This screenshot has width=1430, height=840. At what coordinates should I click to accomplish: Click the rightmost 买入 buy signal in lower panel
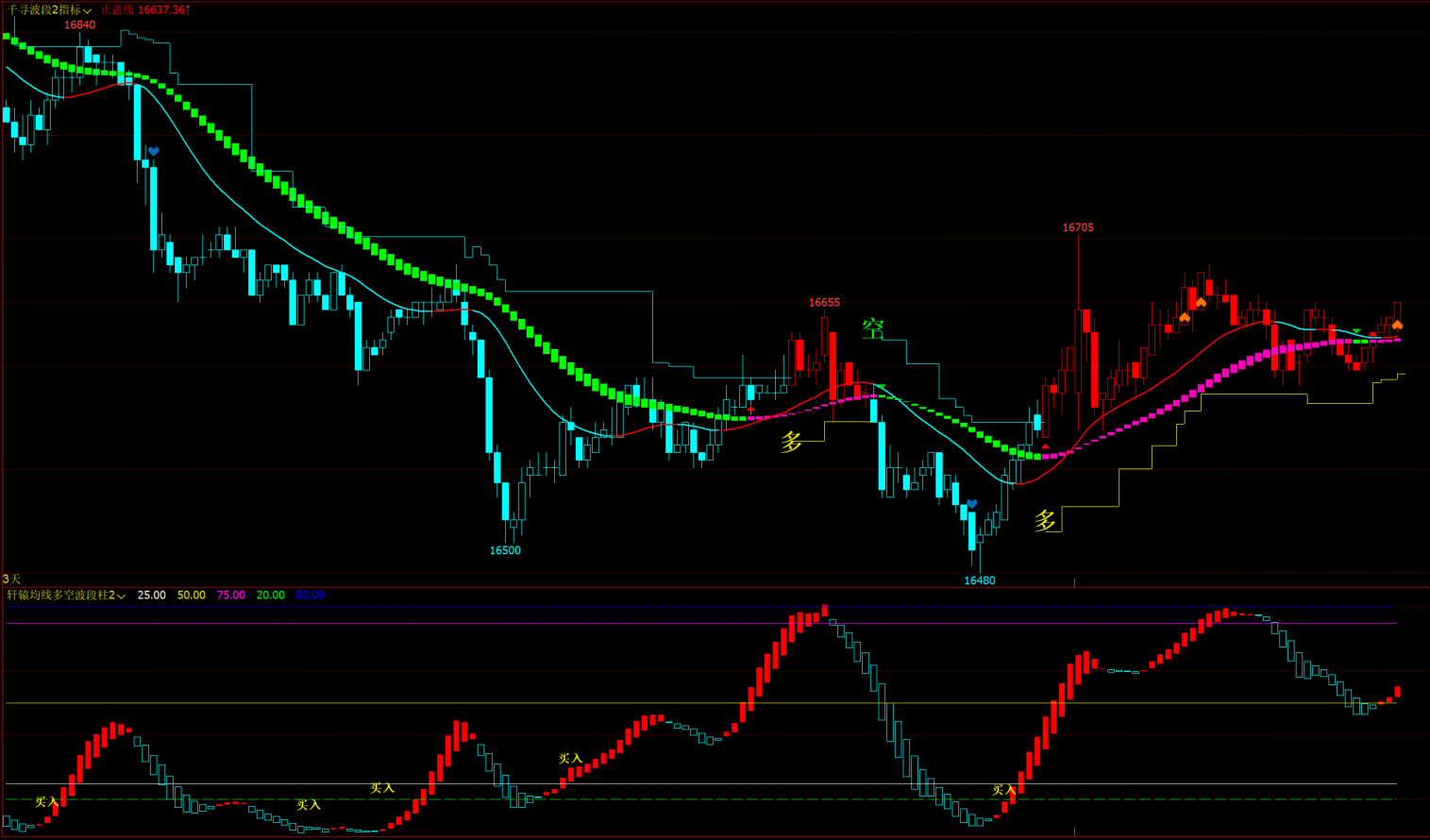pos(1003,790)
